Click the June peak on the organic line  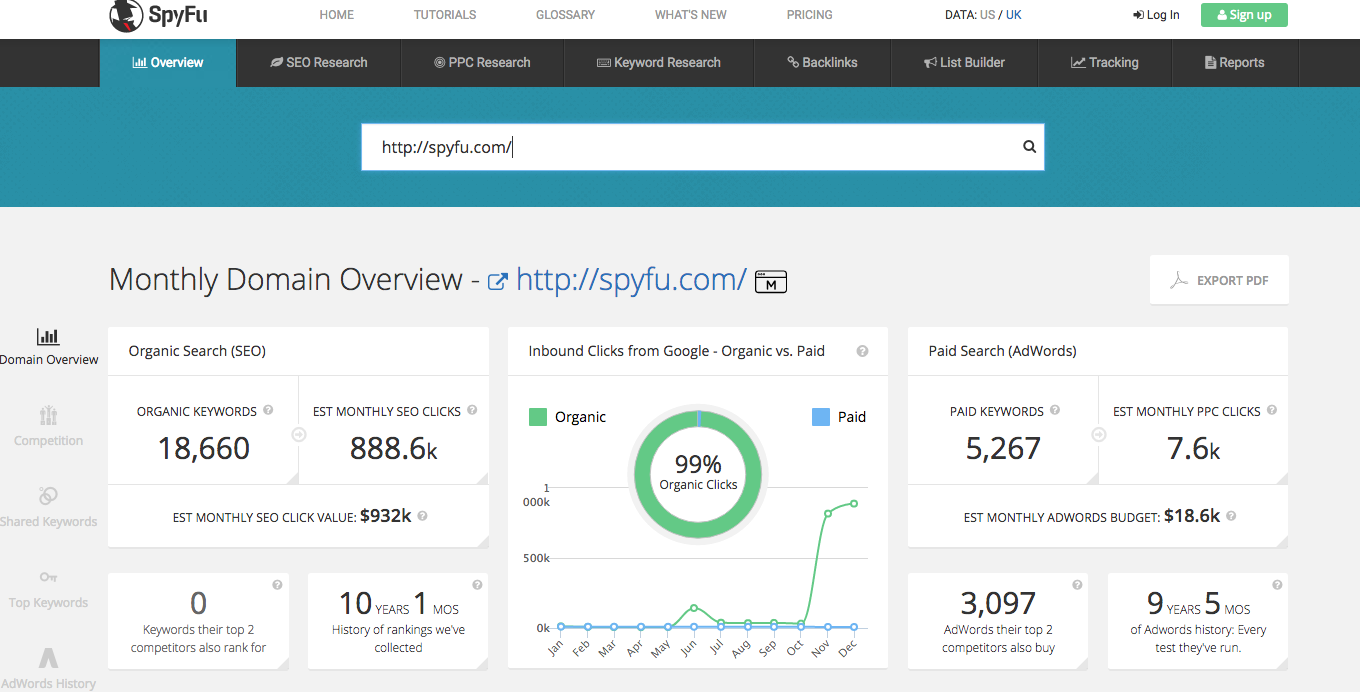click(x=694, y=607)
